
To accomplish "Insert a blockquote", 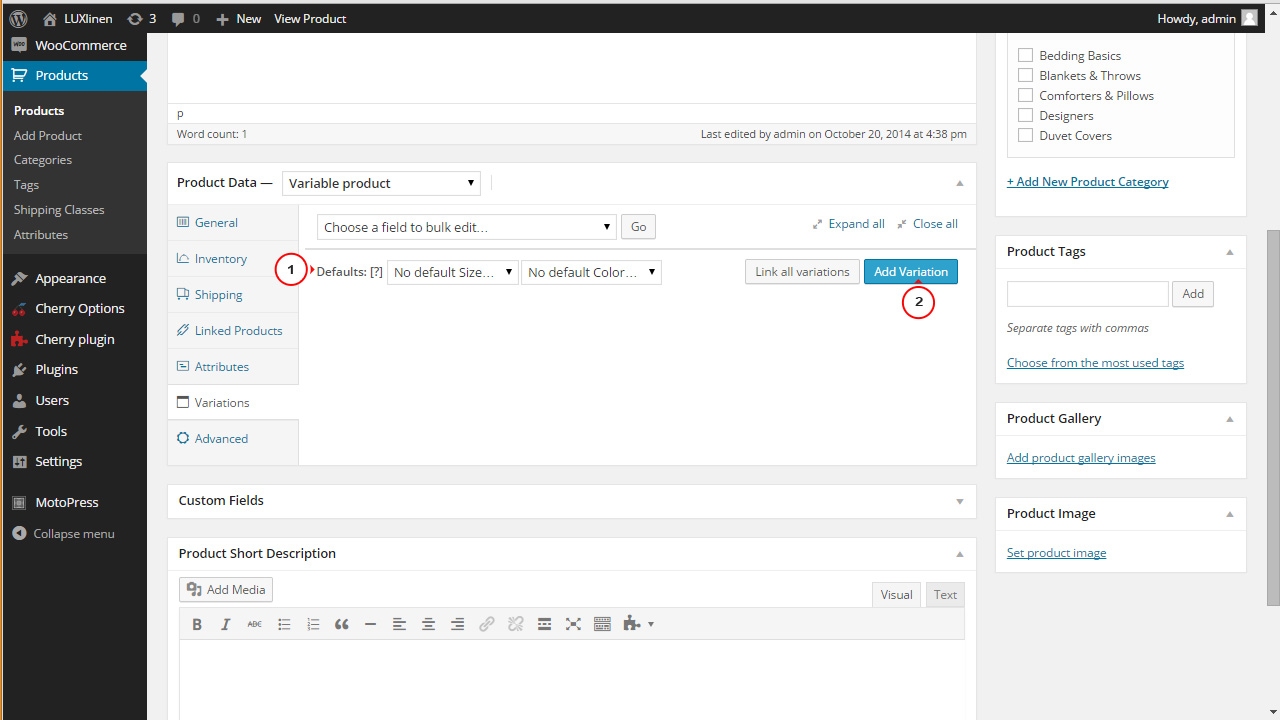I will tap(342, 624).
